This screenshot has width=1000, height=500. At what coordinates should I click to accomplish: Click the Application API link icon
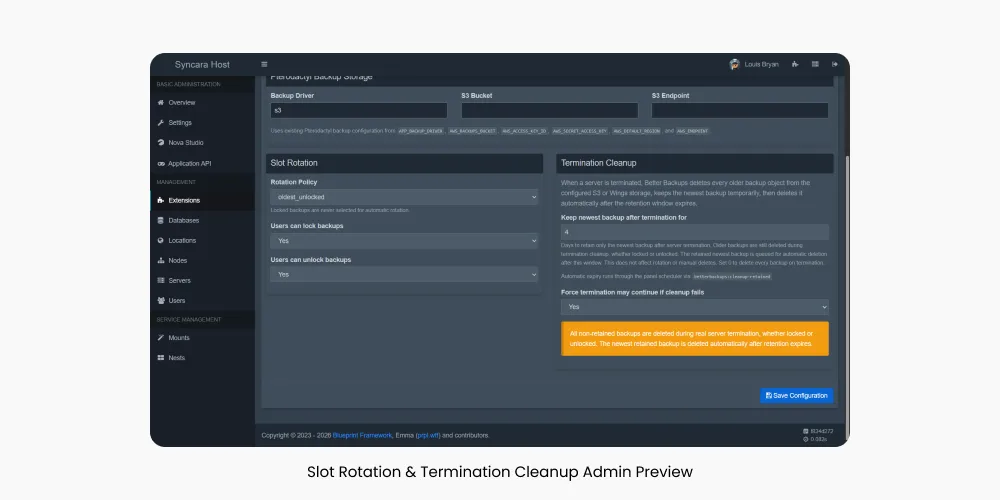click(161, 164)
